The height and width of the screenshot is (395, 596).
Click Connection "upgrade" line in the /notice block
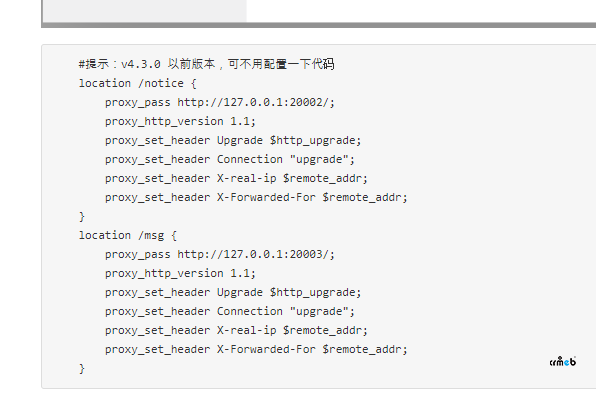click(230, 159)
